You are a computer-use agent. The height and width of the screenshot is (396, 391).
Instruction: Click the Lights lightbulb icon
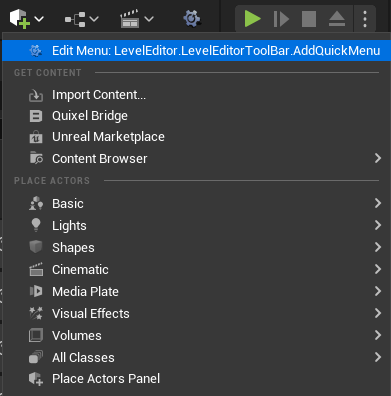click(x=36, y=225)
